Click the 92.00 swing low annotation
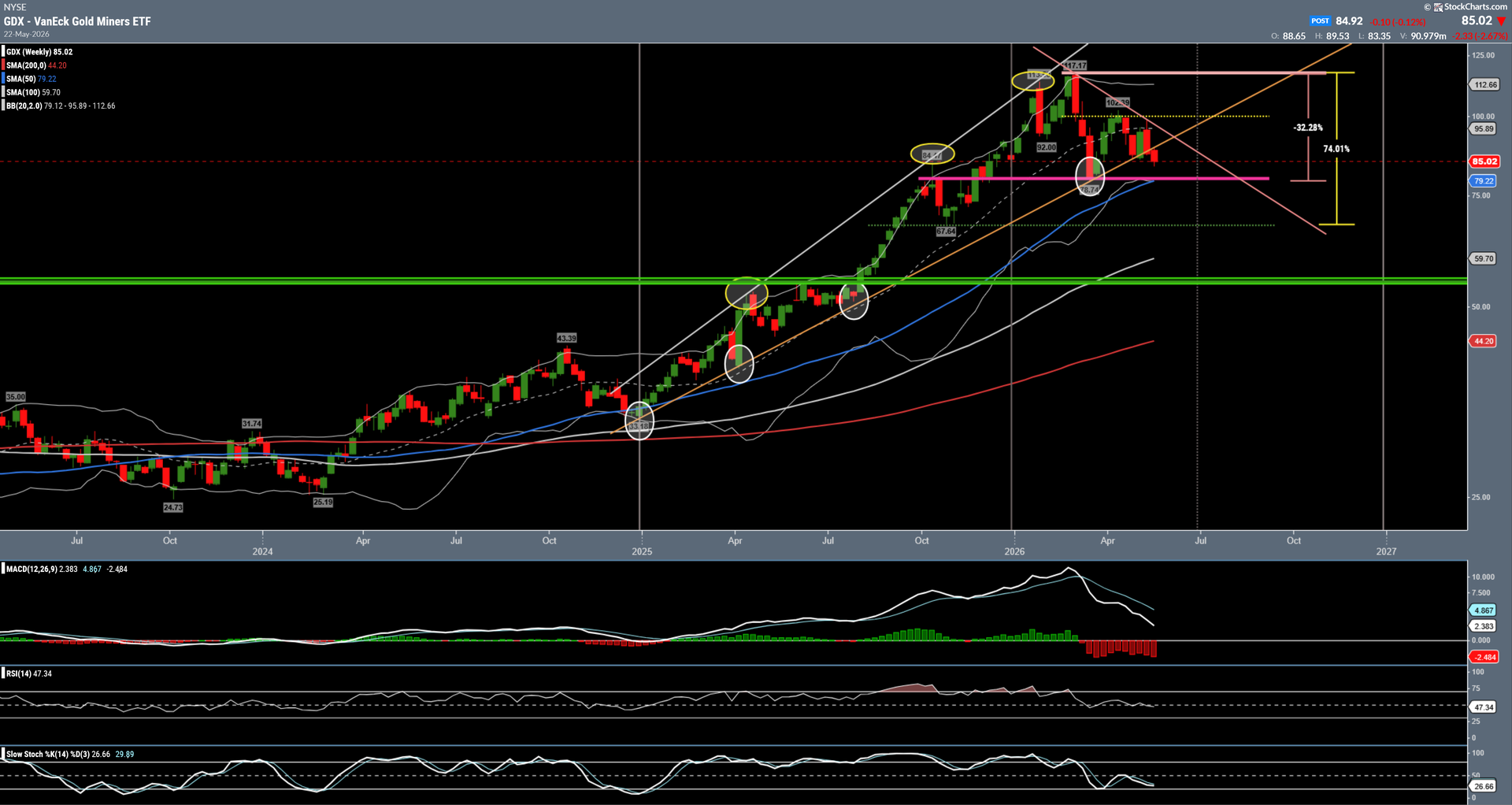This screenshot has height=805, width=1512. 1047,147
